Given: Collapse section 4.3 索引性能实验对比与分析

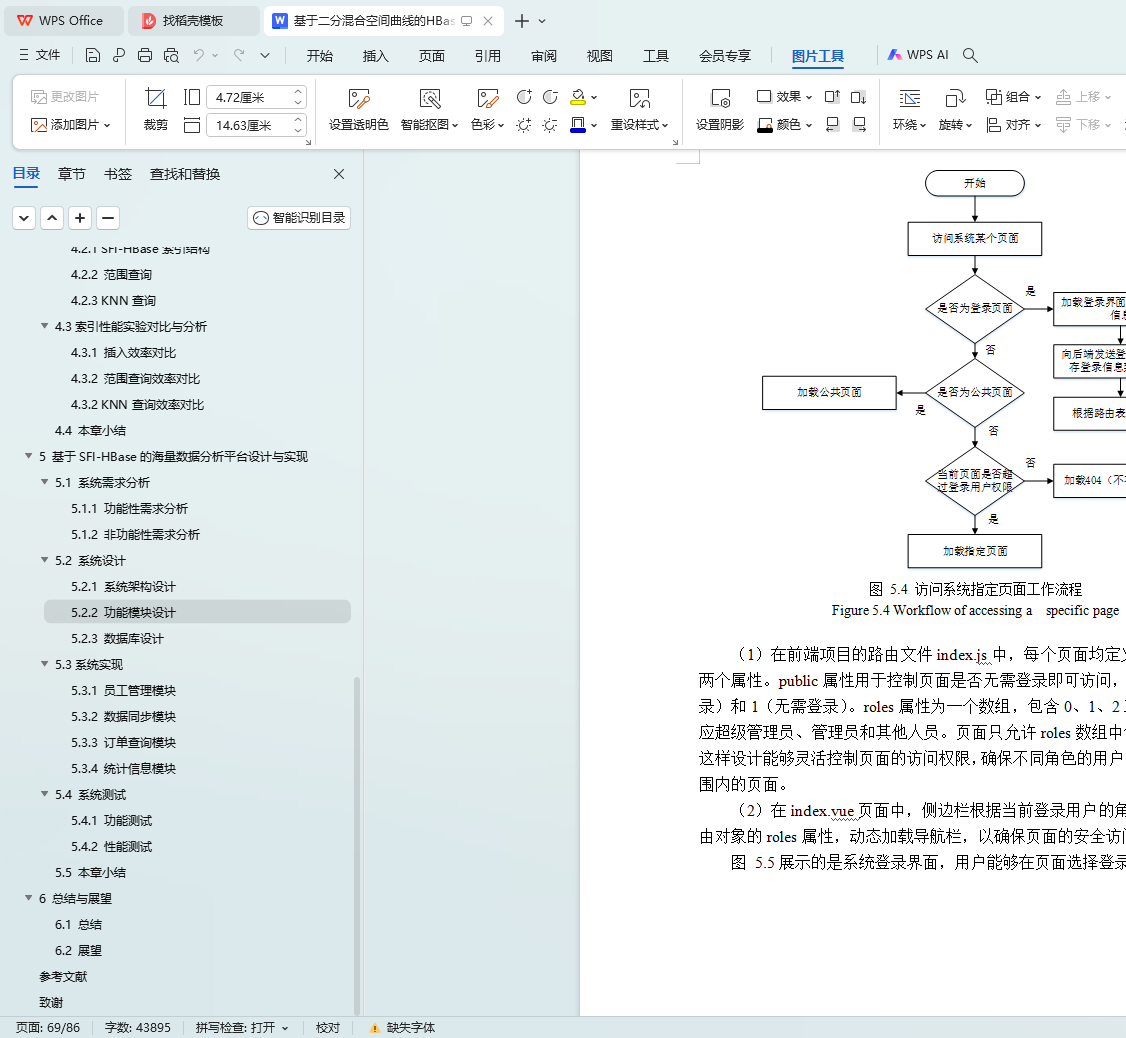Looking at the screenshot, I should (x=45, y=326).
